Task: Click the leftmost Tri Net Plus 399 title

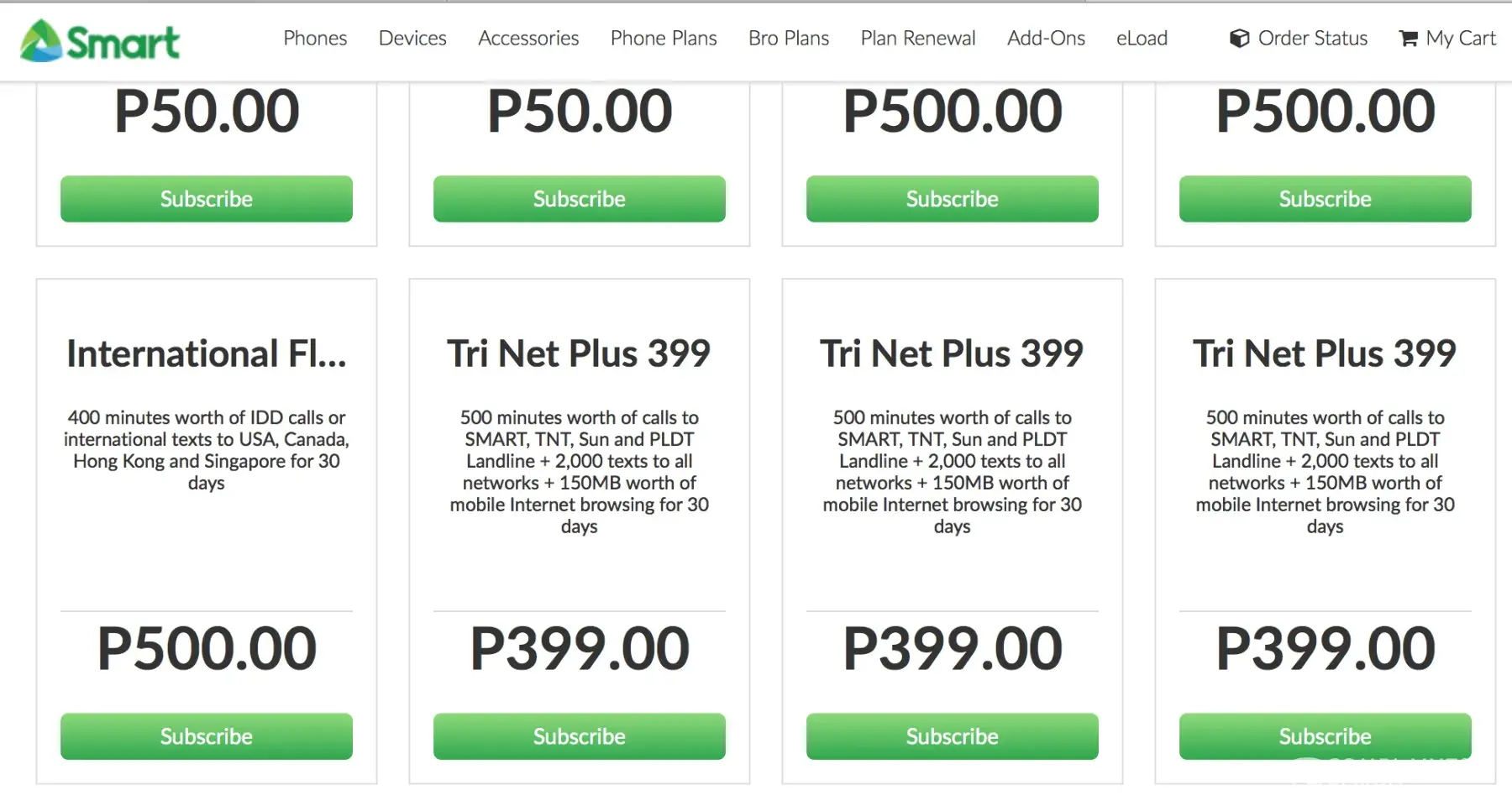Action: 580,353
